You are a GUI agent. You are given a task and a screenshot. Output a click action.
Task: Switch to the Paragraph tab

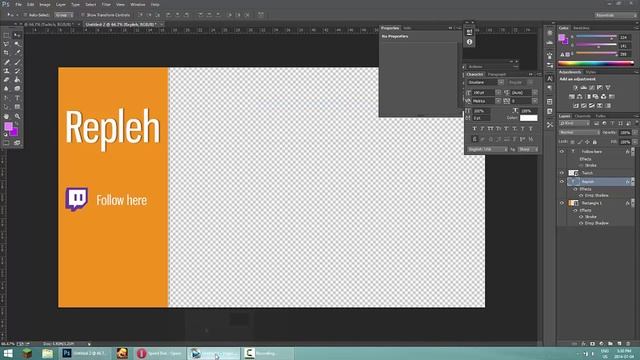[x=497, y=74]
